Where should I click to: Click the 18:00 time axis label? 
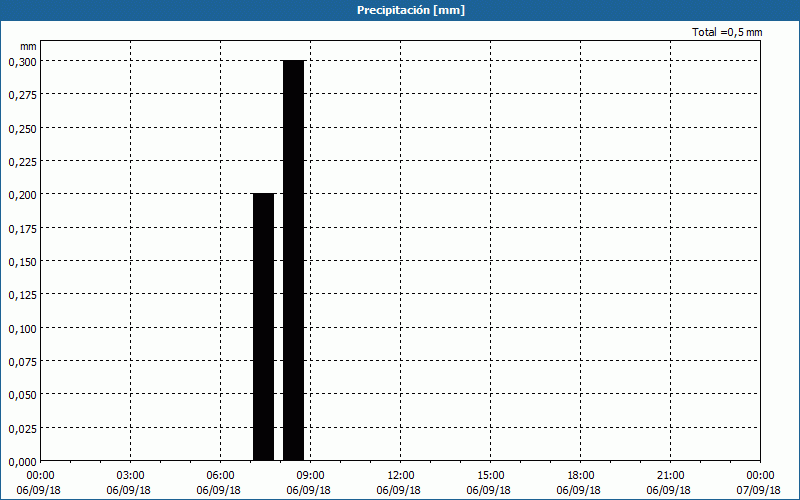click(x=581, y=476)
